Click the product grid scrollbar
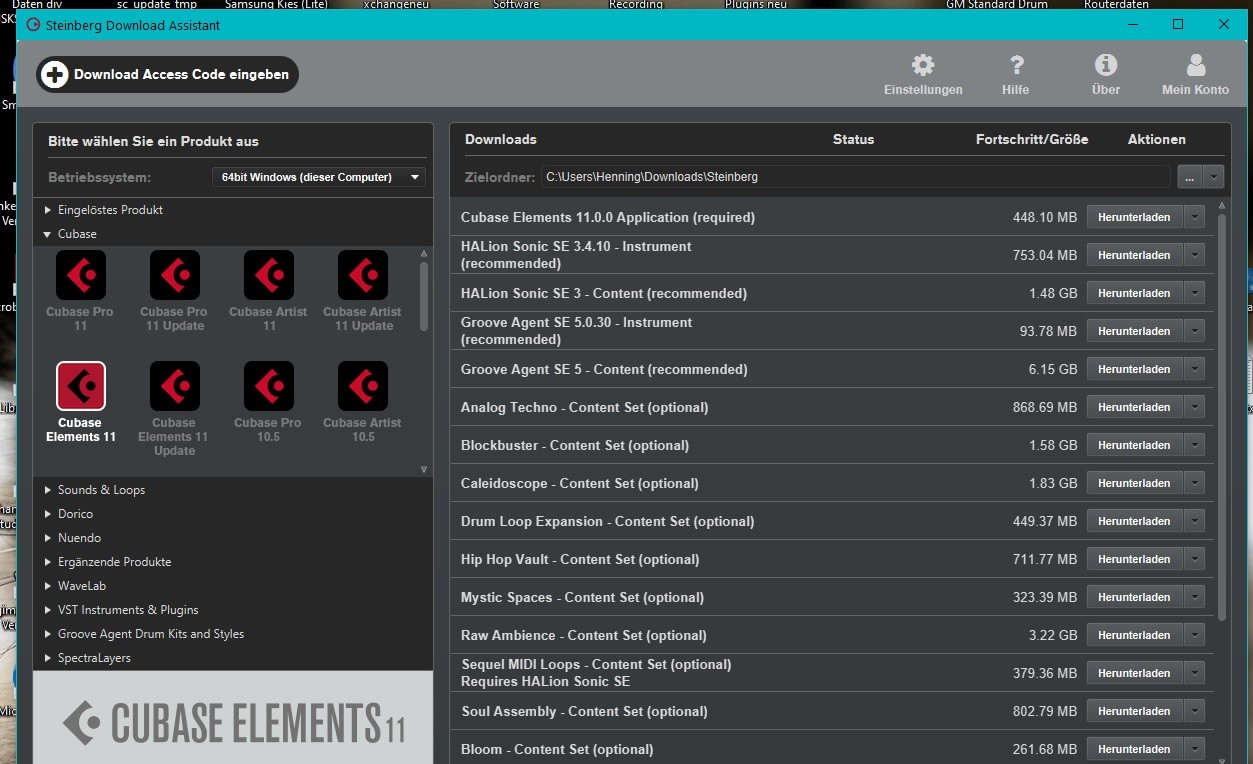Screen dimensions: 1253x764 [x=424, y=296]
